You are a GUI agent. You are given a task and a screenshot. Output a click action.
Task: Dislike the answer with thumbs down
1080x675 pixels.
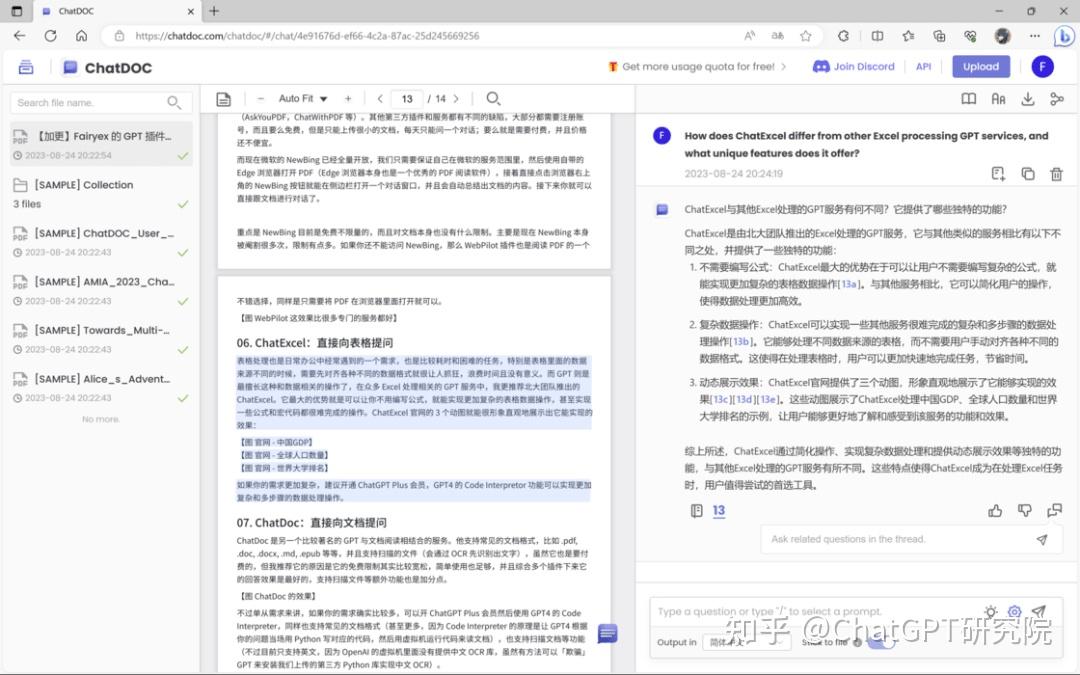pos(1025,510)
